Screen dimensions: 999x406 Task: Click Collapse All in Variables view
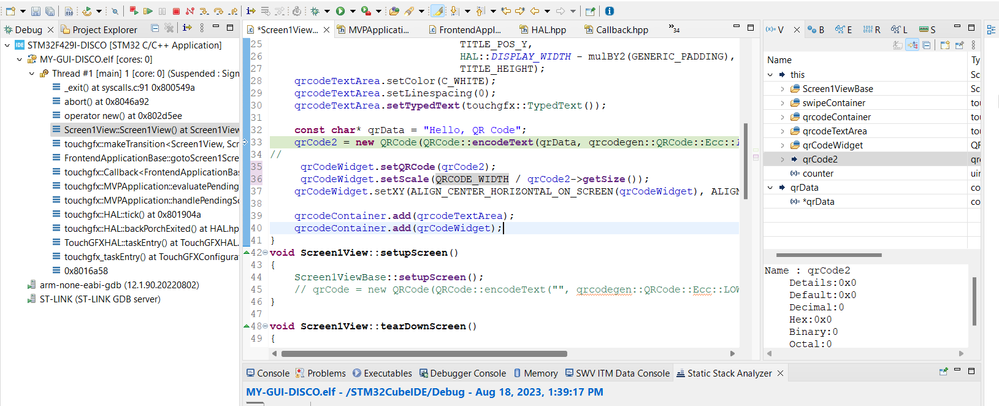pos(926,45)
